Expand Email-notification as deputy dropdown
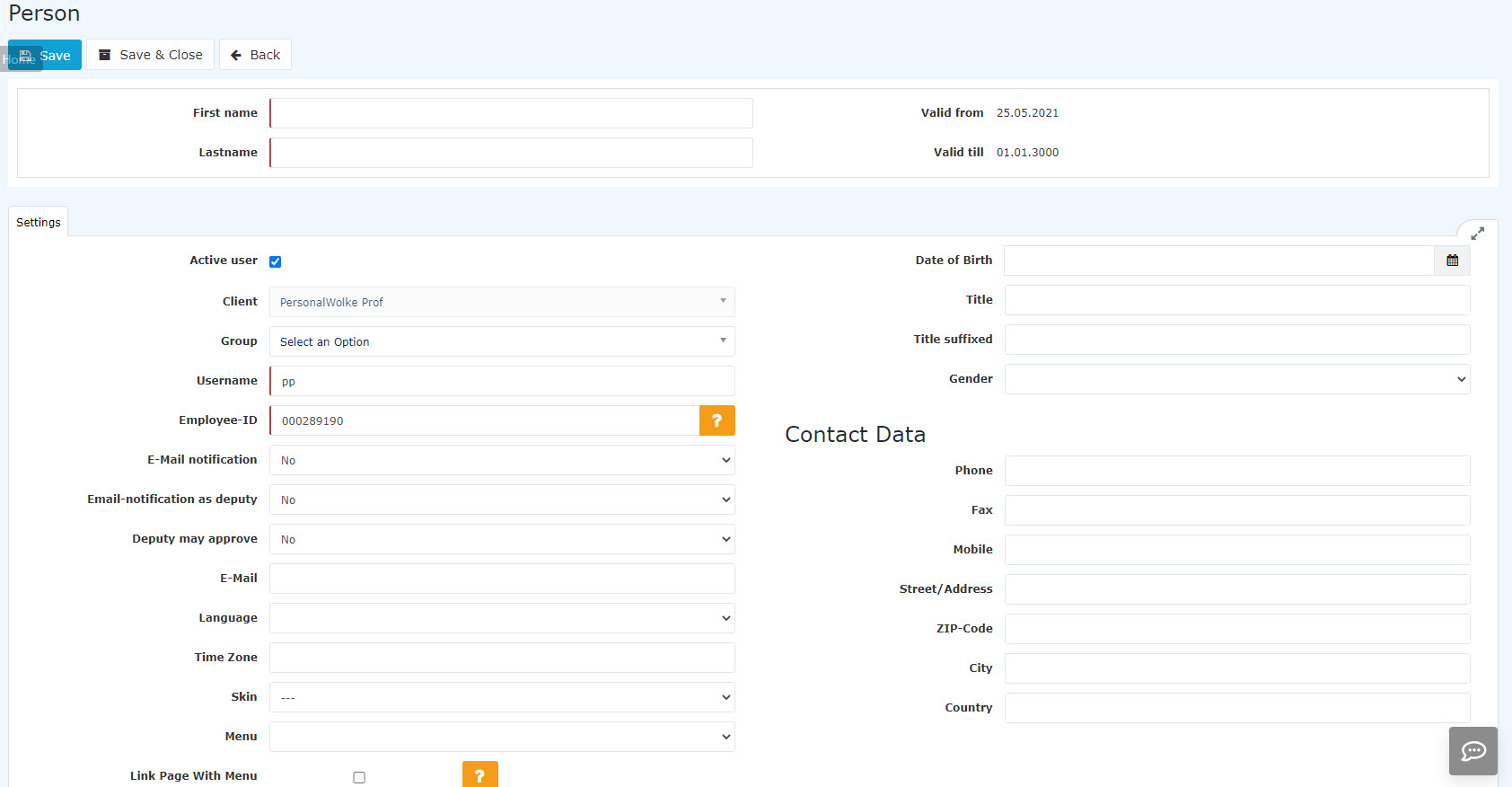 point(502,500)
